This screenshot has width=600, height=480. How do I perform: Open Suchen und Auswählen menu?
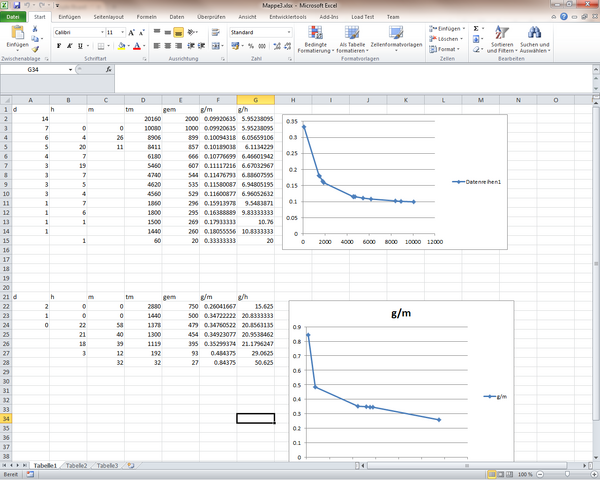[535, 39]
